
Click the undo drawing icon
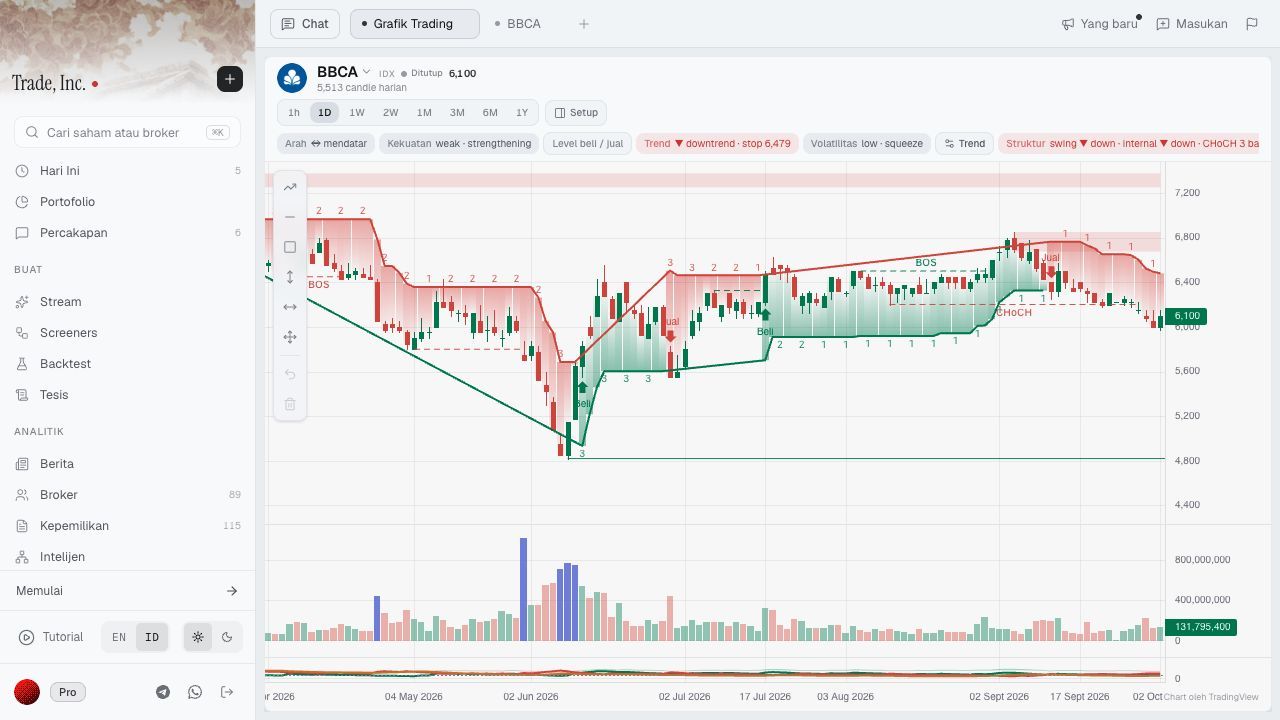(290, 374)
